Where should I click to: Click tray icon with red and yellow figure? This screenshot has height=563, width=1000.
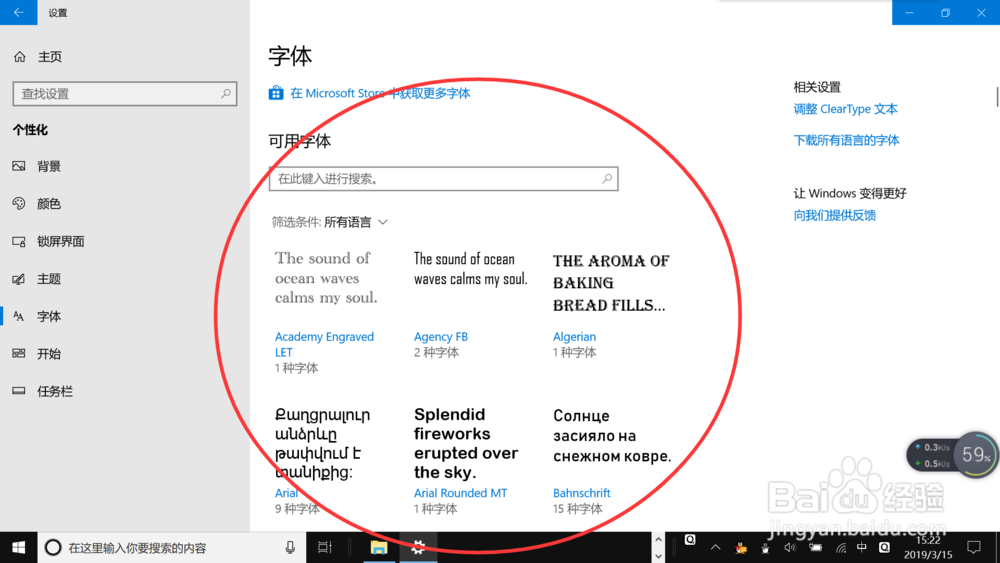[x=740, y=548]
